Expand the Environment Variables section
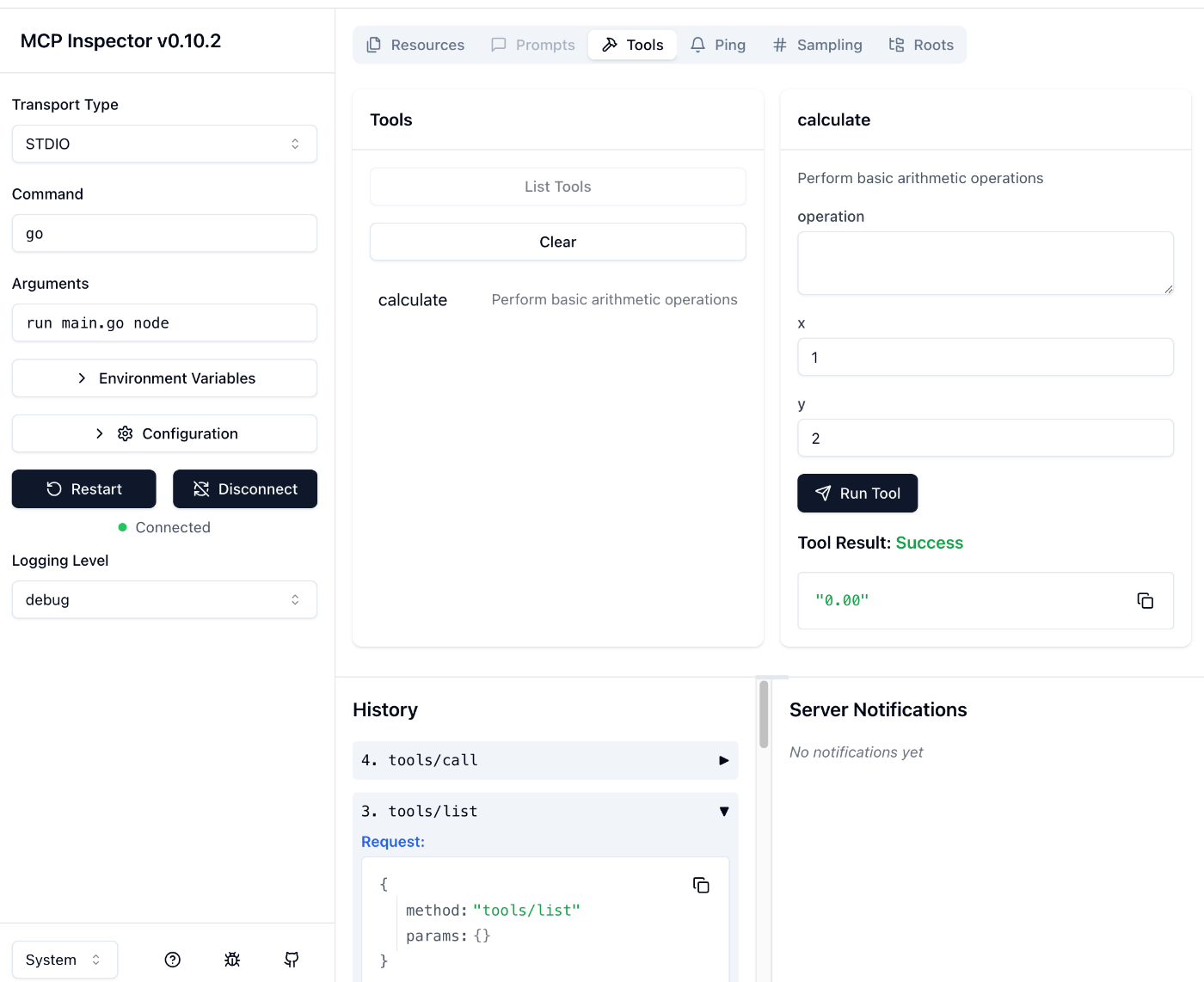 pyautogui.click(x=164, y=378)
